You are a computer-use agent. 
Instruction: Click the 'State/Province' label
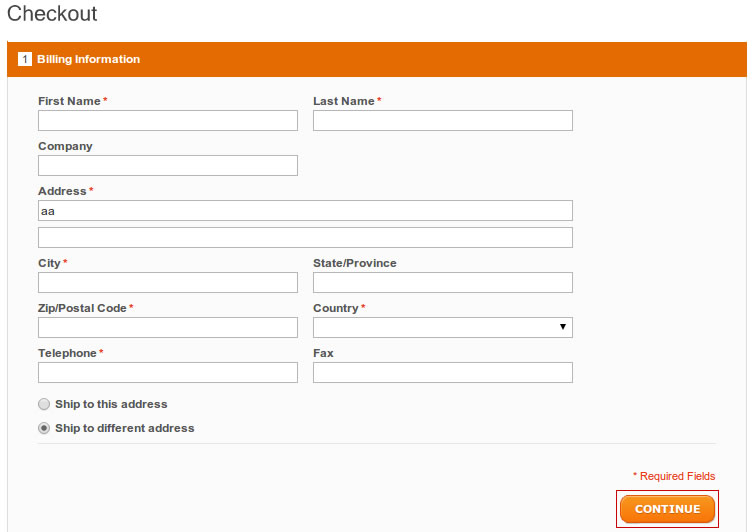click(355, 263)
